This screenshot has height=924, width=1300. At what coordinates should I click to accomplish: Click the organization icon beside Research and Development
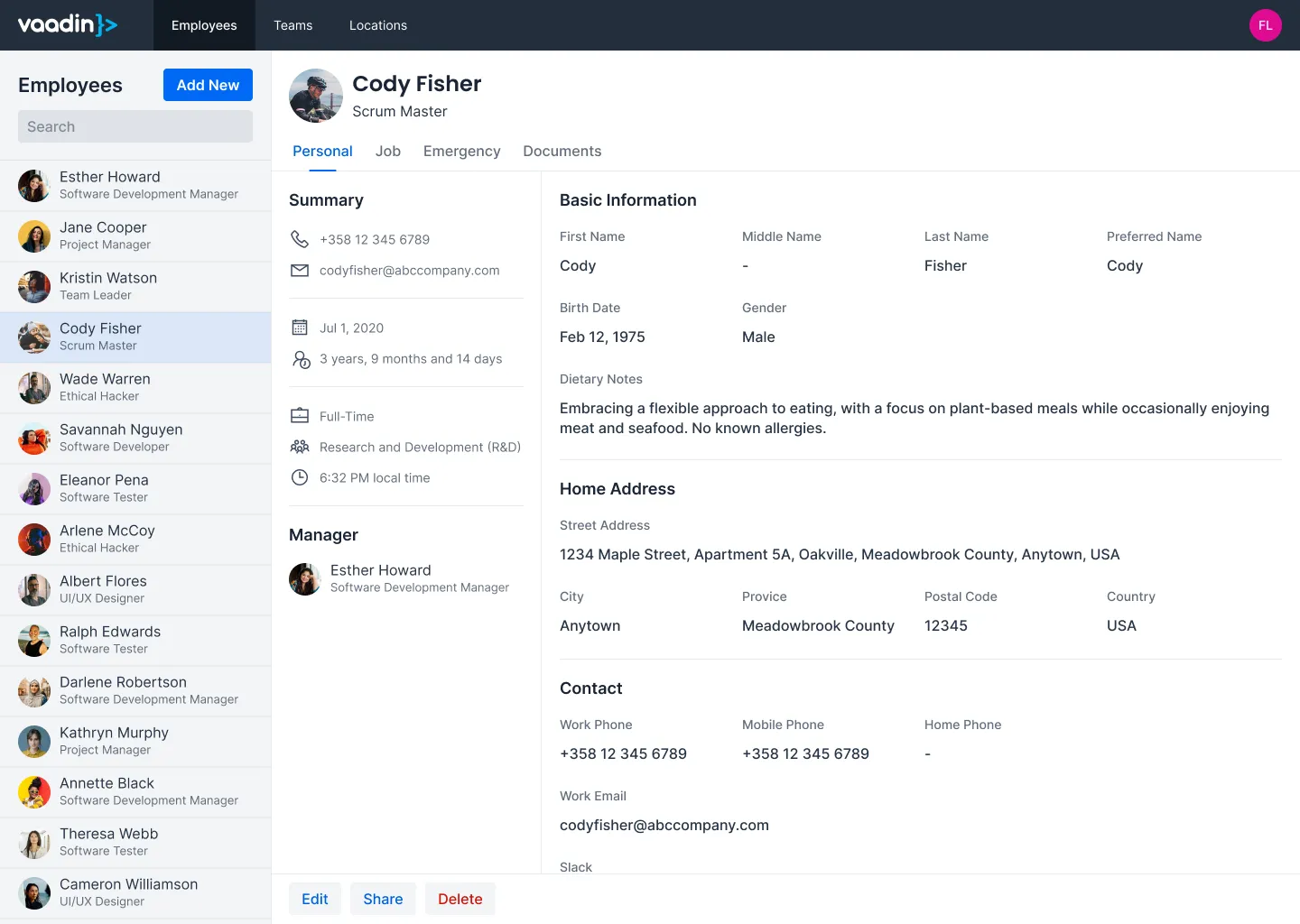(300, 447)
